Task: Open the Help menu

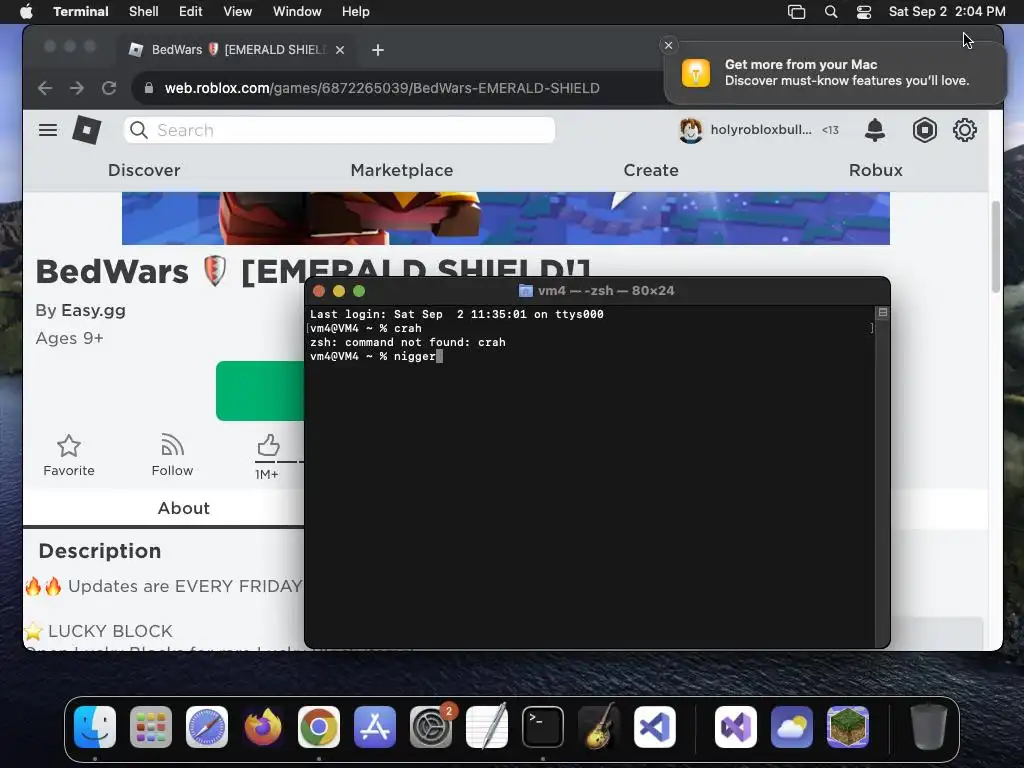Action: click(355, 11)
